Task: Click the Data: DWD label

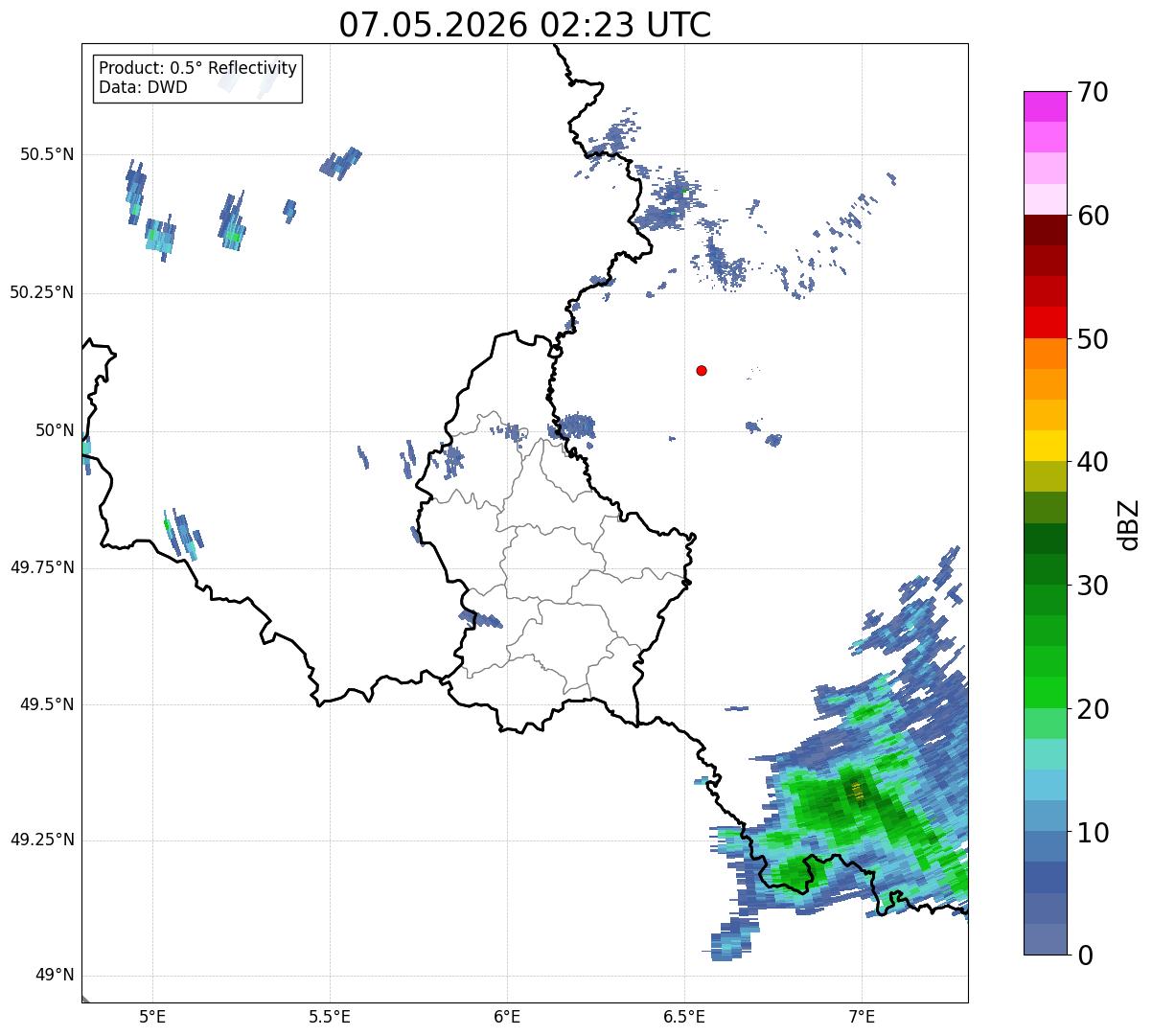Action: [x=144, y=87]
